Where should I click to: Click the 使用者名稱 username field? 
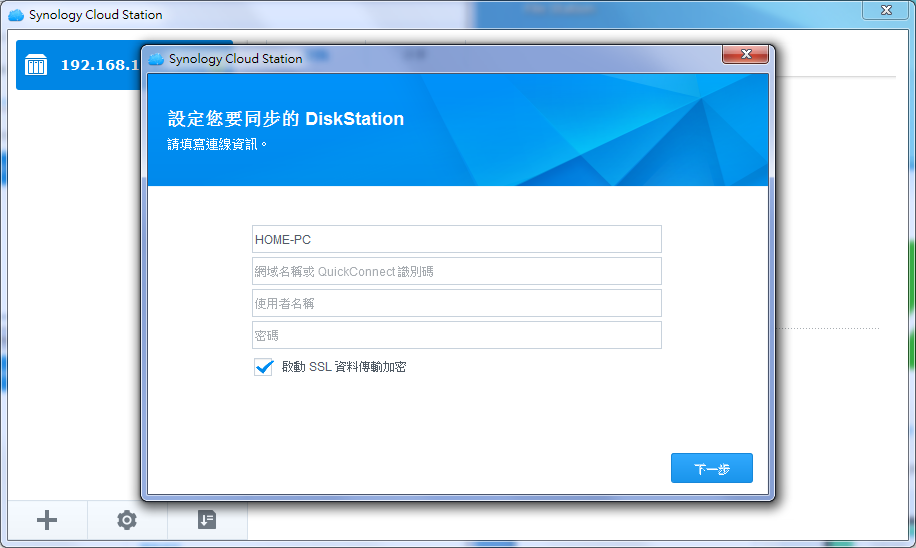pos(456,303)
